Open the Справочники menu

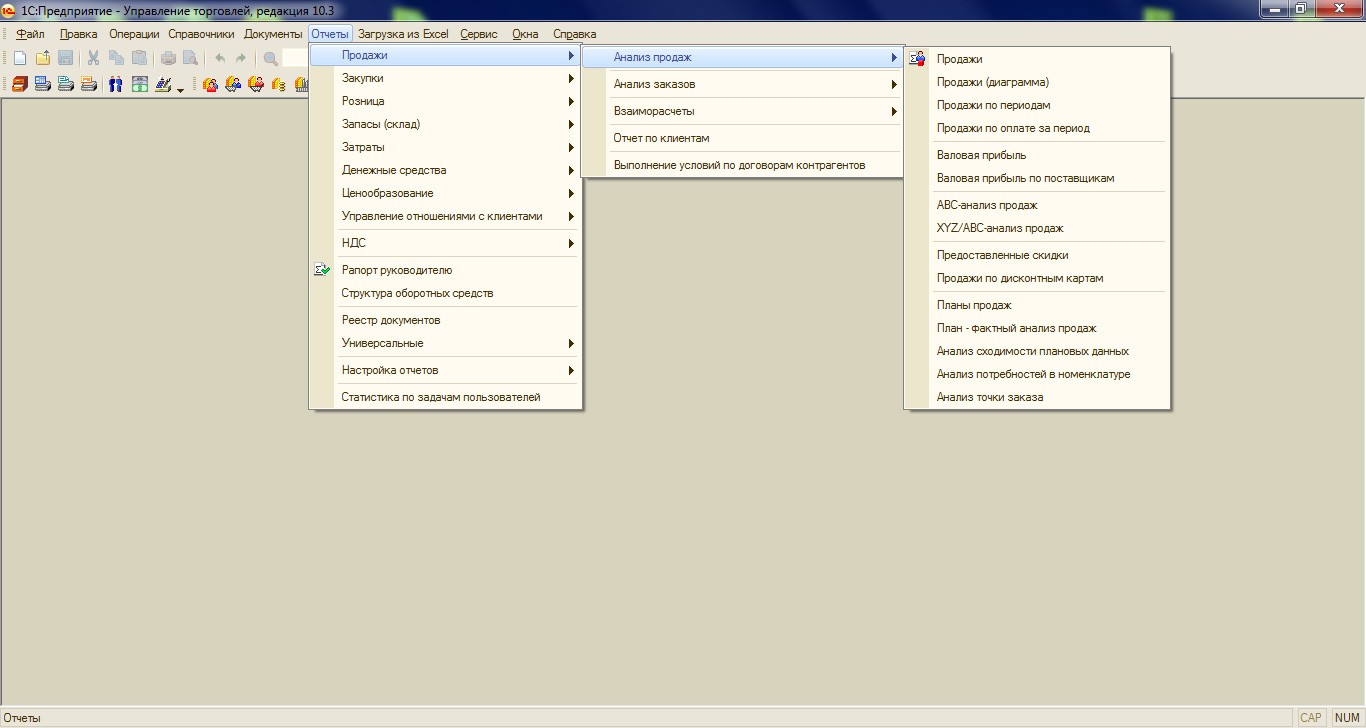pos(201,34)
